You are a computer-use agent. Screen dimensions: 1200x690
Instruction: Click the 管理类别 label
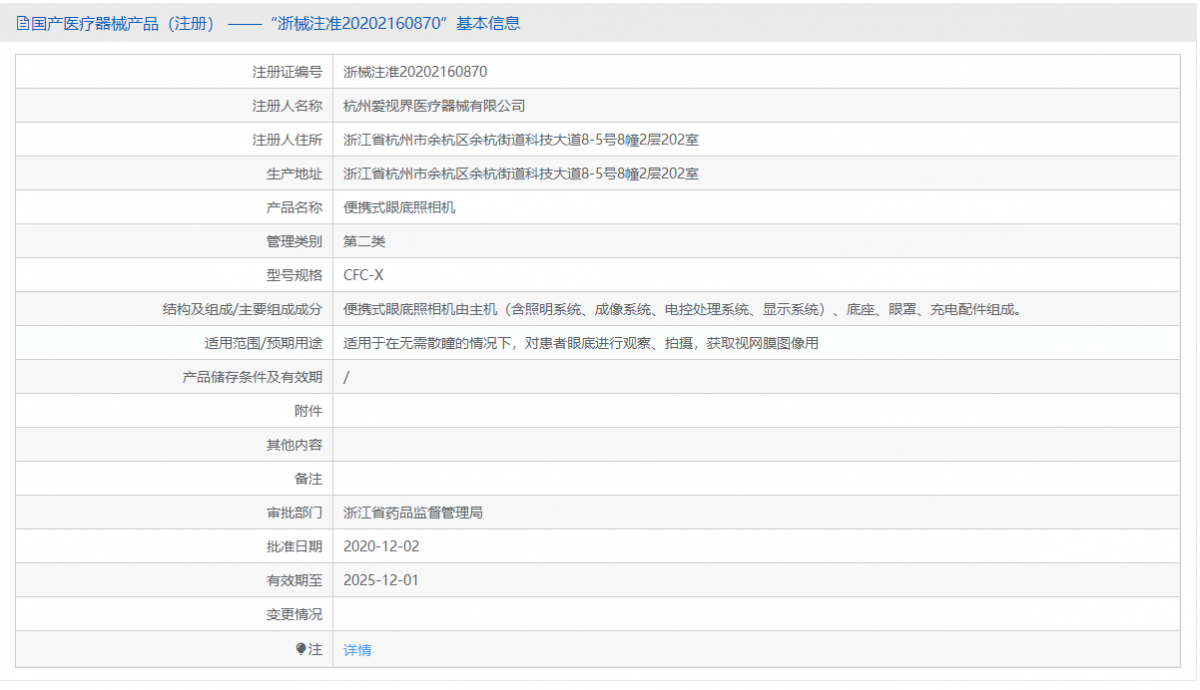(x=294, y=242)
